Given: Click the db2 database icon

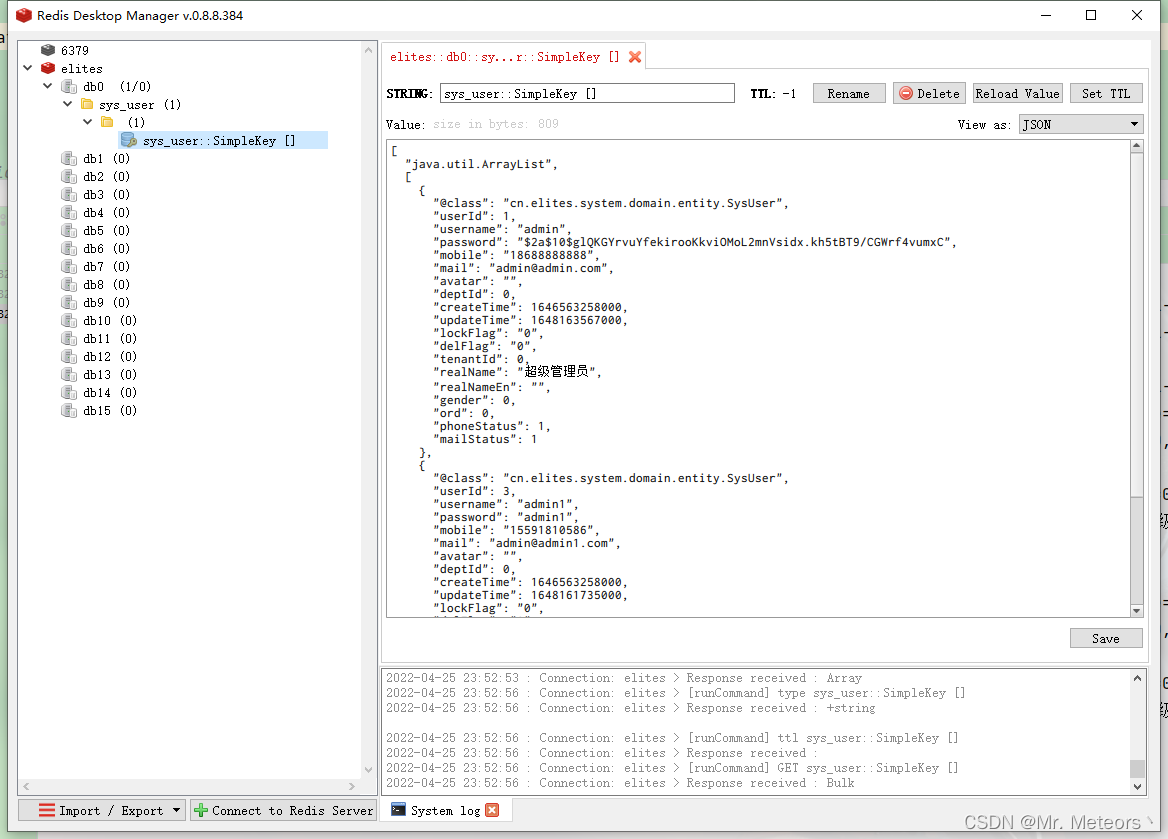Looking at the screenshot, I should click(x=69, y=177).
